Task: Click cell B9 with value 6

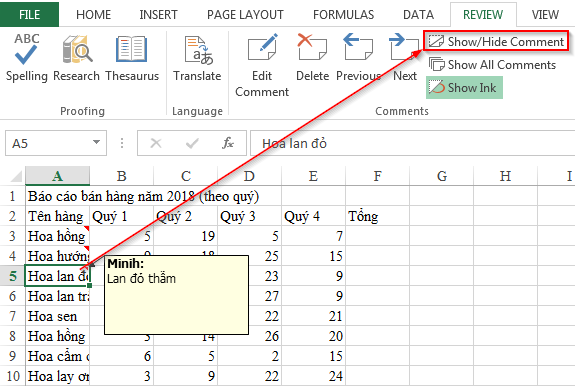Action: (121, 356)
